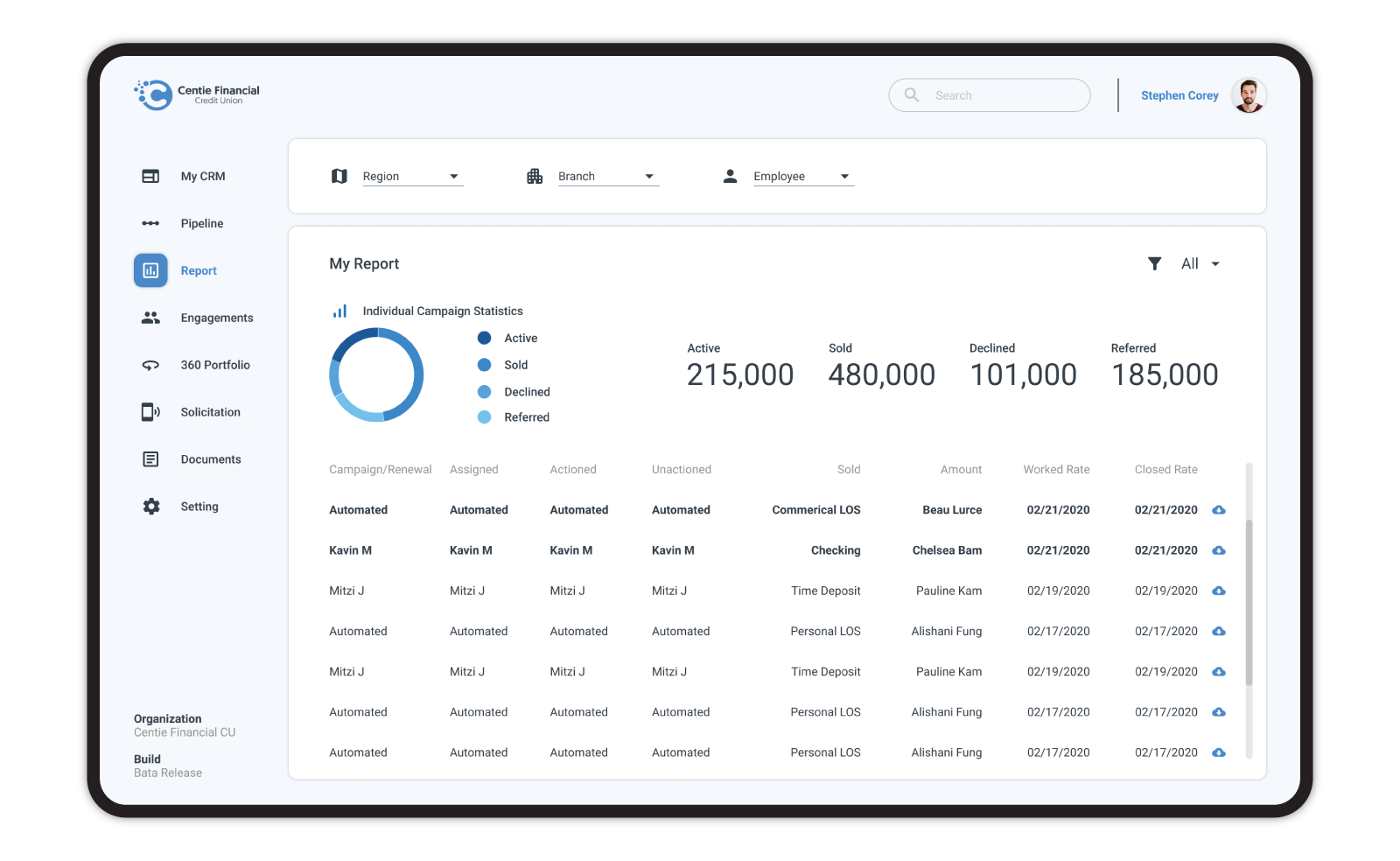This screenshot has width=1400, height=861.
Task: Open Stephen Corey's profile picture
Action: coord(1249,95)
